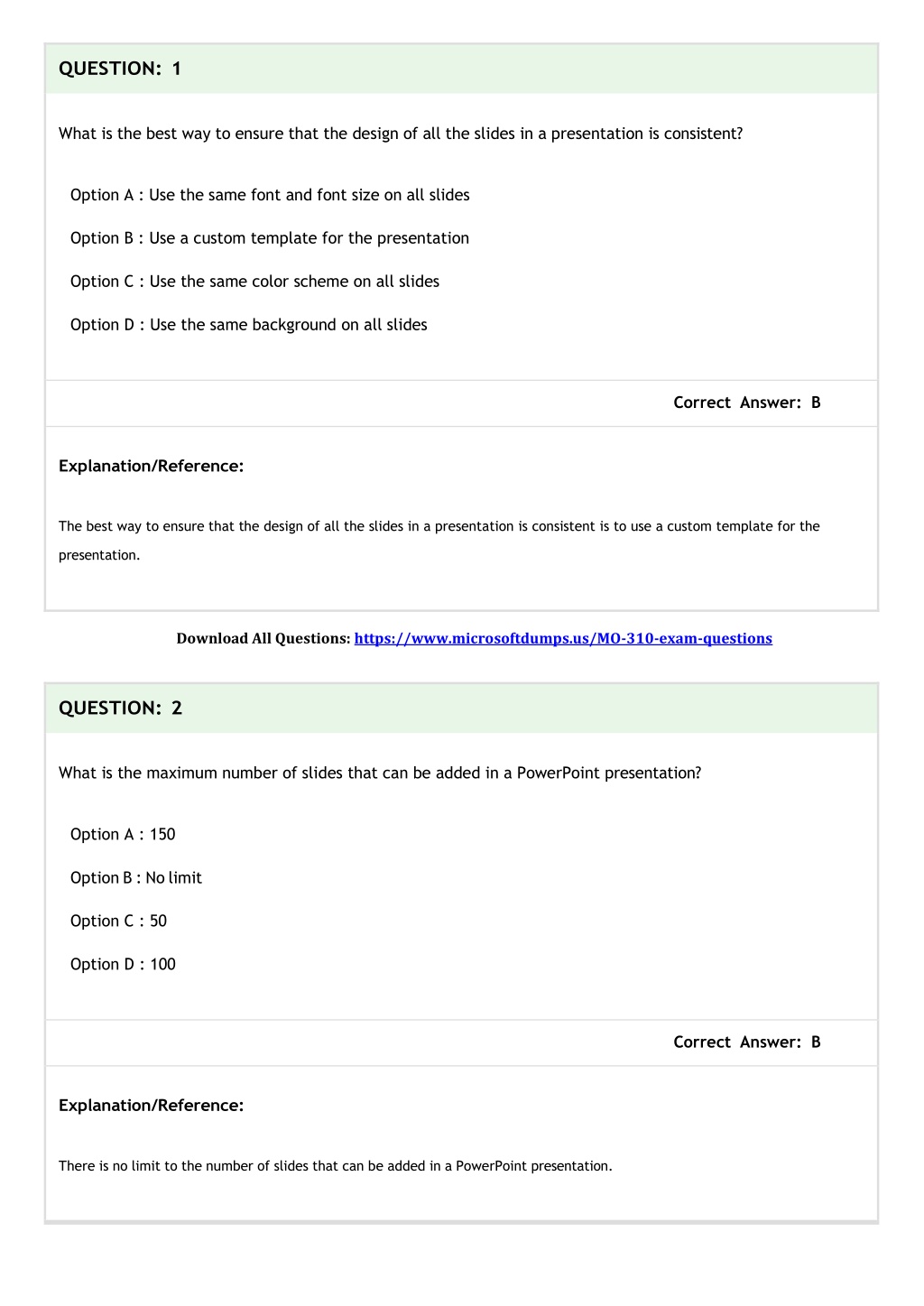Select Option A : 150 in Question 2

pos(123,835)
